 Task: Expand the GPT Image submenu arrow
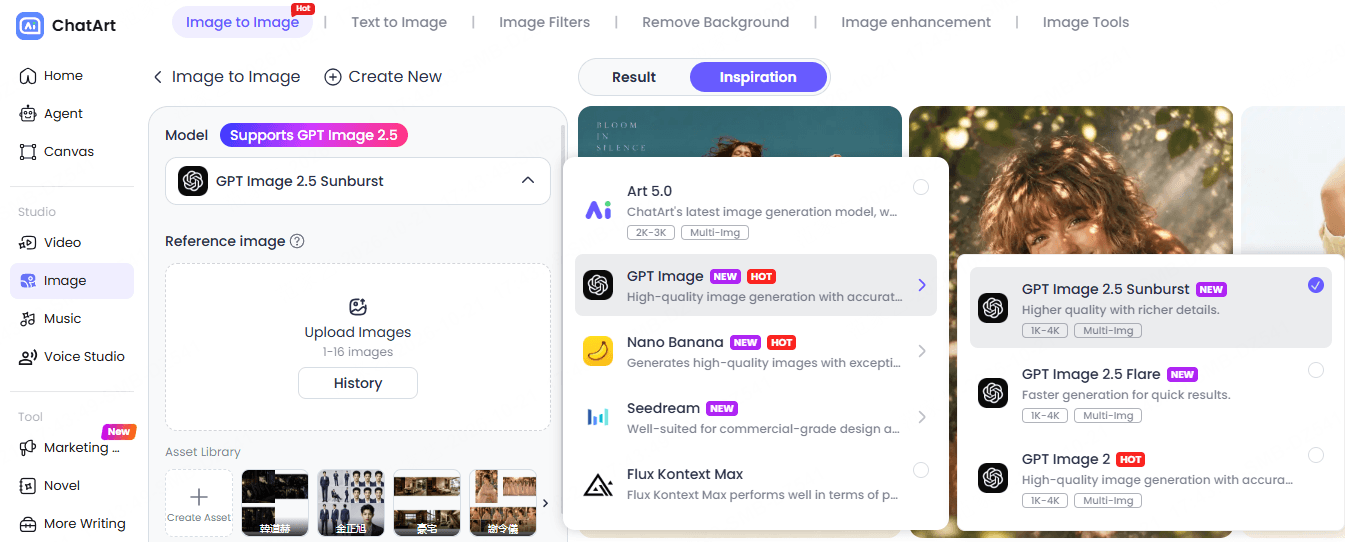tap(922, 285)
